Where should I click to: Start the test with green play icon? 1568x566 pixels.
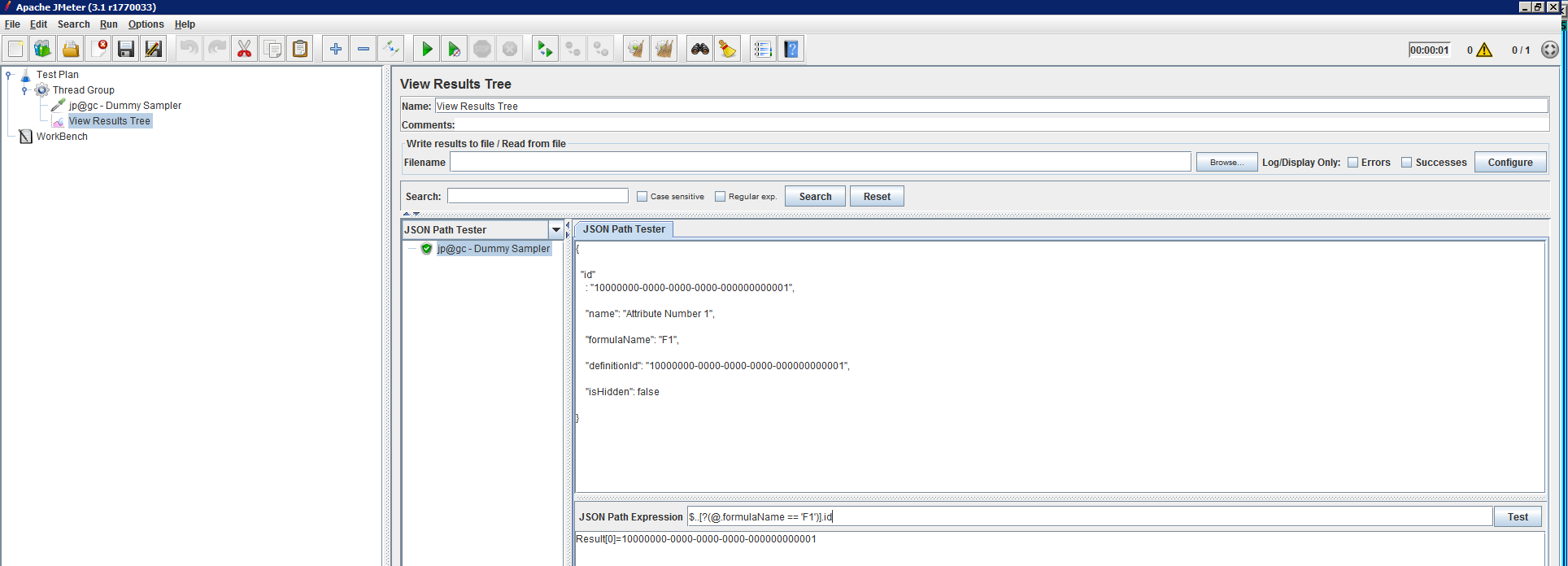427,49
